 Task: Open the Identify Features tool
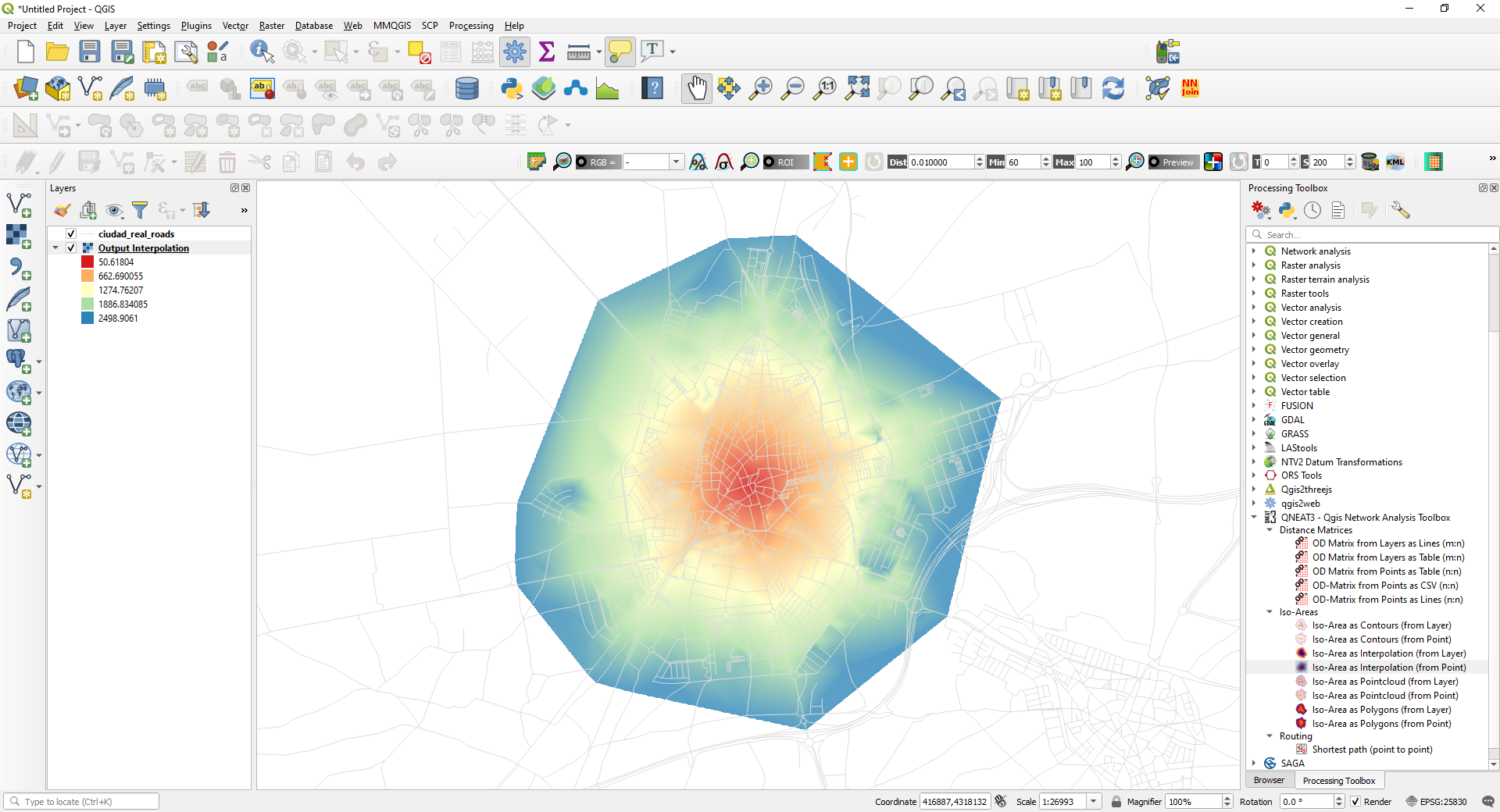(261, 51)
